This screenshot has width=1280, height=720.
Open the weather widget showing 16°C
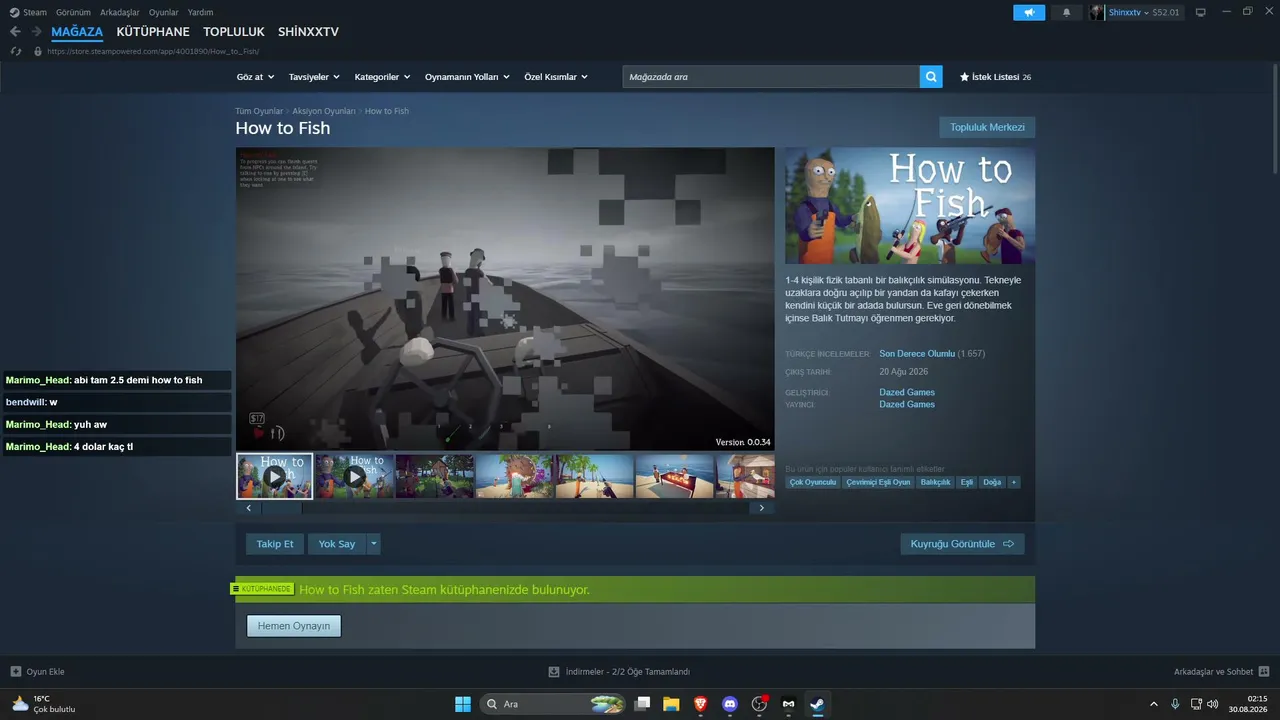coord(44,704)
